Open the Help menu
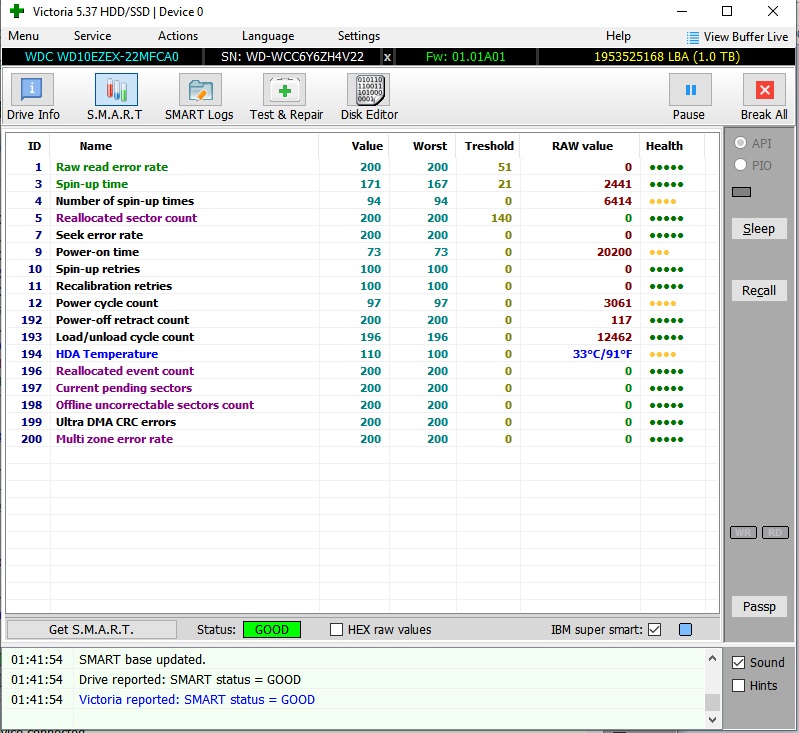Screen dimensions: 799x733 point(618,36)
